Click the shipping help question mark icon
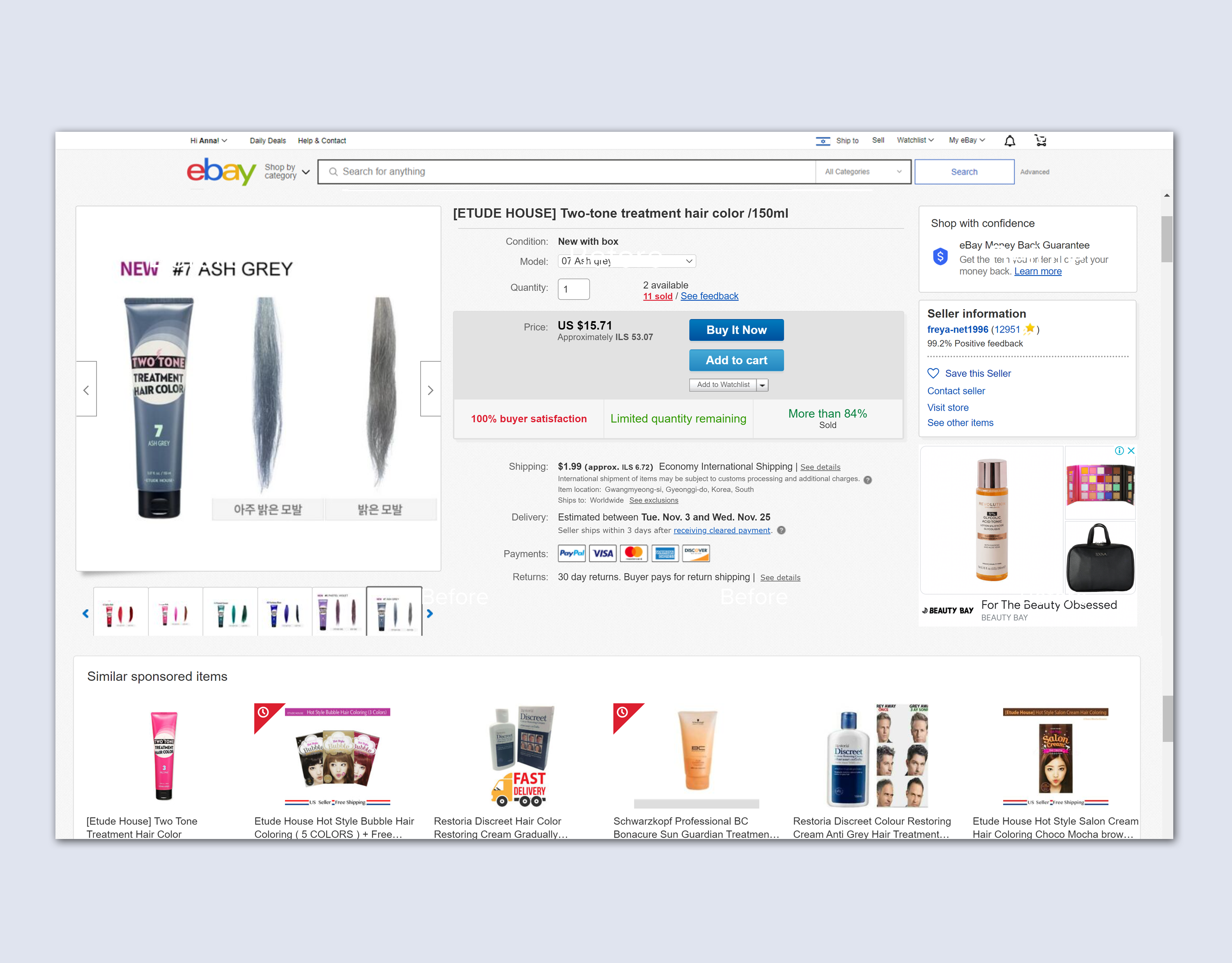Viewport: 1232px width, 963px height. [x=868, y=480]
